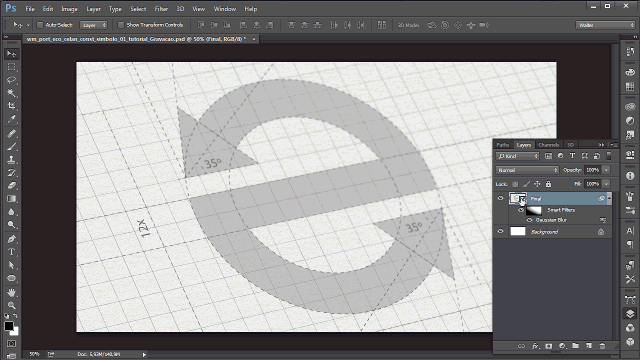640x360 pixels.
Task: Select the Blur tool
Action: (x=11, y=212)
